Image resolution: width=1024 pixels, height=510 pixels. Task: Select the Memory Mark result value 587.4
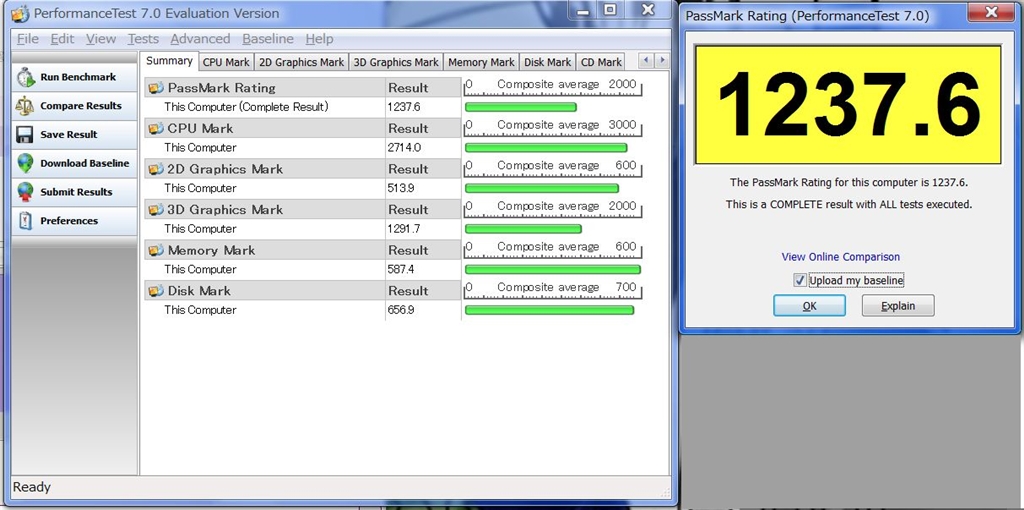402,269
